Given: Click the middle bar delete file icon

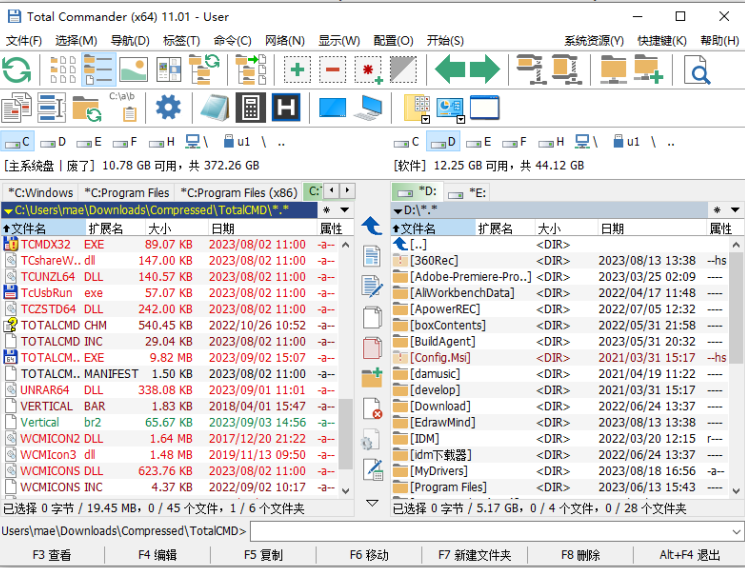Looking at the screenshot, I should click(372, 409).
